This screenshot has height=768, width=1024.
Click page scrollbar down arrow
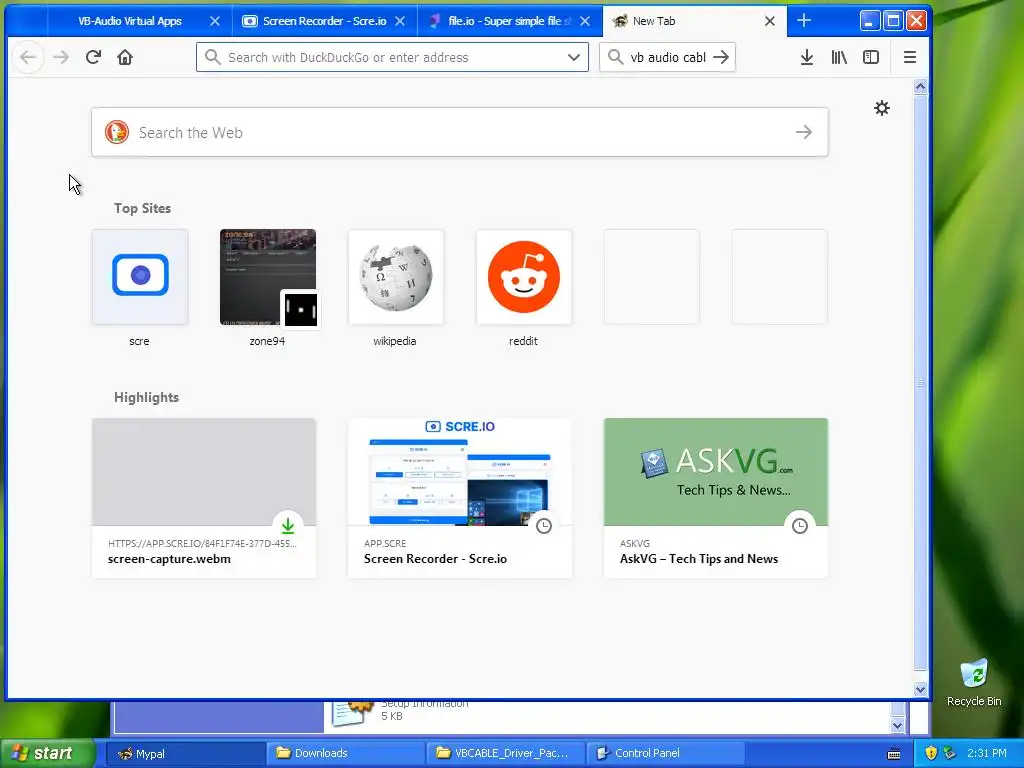[x=920, y=689]
